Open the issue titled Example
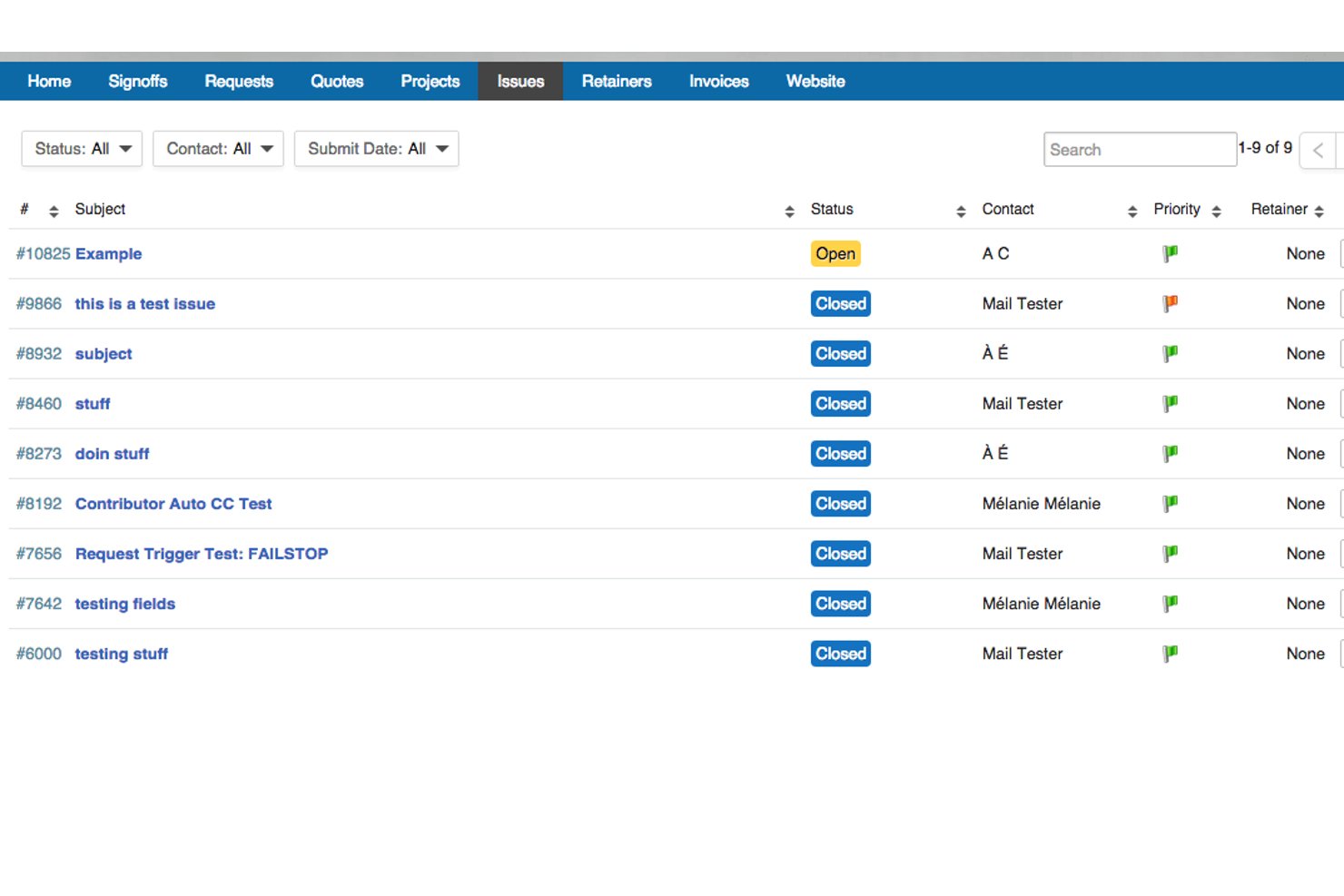Screen dimensions: 1344x896 108,253
